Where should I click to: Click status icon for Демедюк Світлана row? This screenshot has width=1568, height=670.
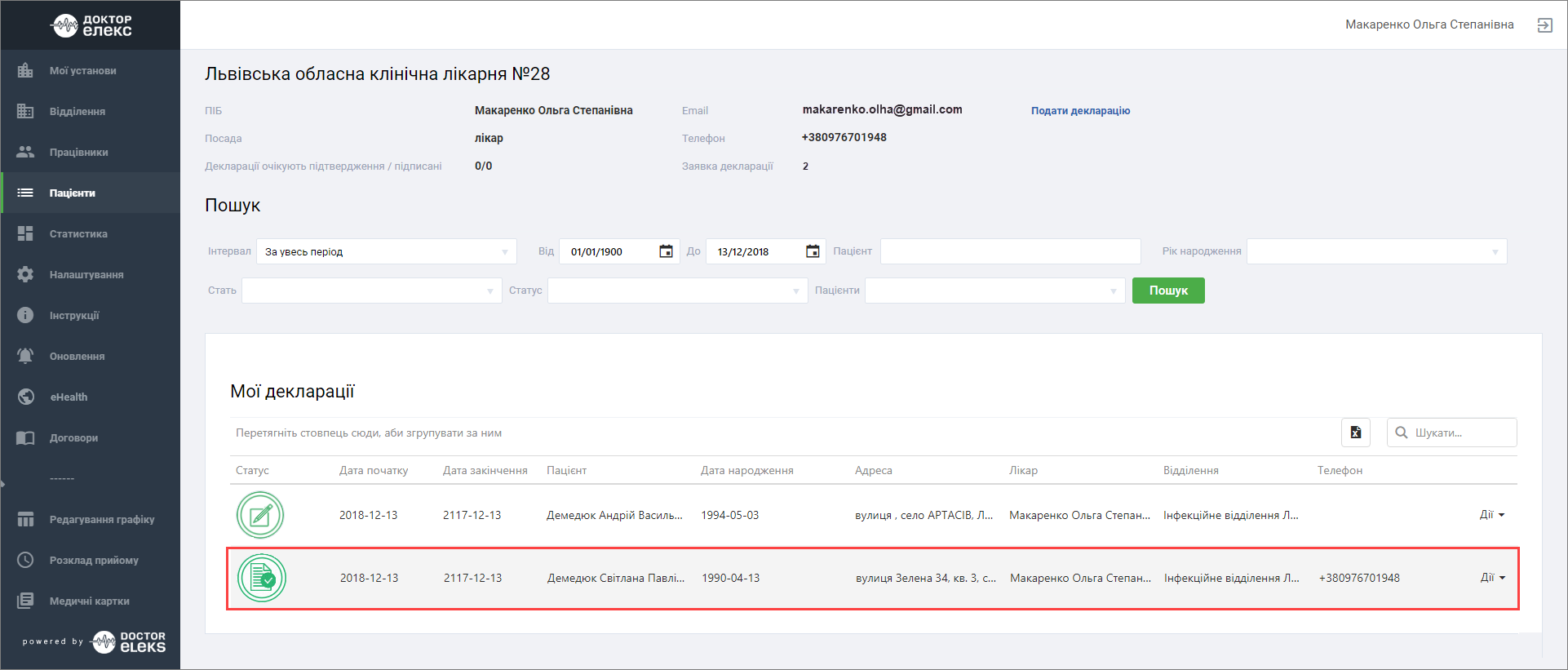click(x=261, y=578)
